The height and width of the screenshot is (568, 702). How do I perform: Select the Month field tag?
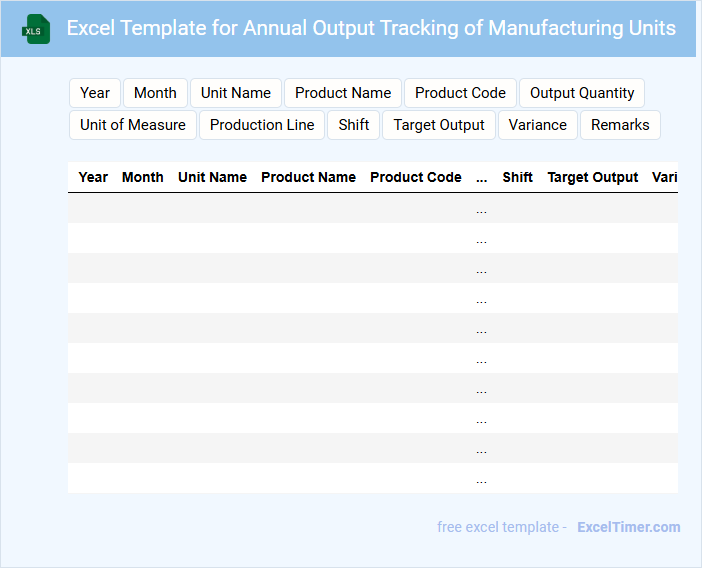(x=155, y=93)
